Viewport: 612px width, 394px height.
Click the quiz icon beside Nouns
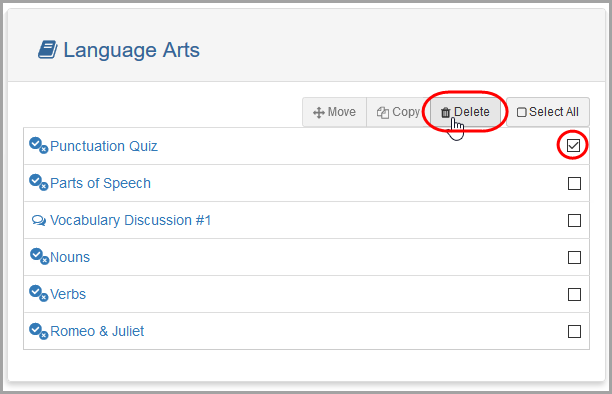tap(39, 256)
